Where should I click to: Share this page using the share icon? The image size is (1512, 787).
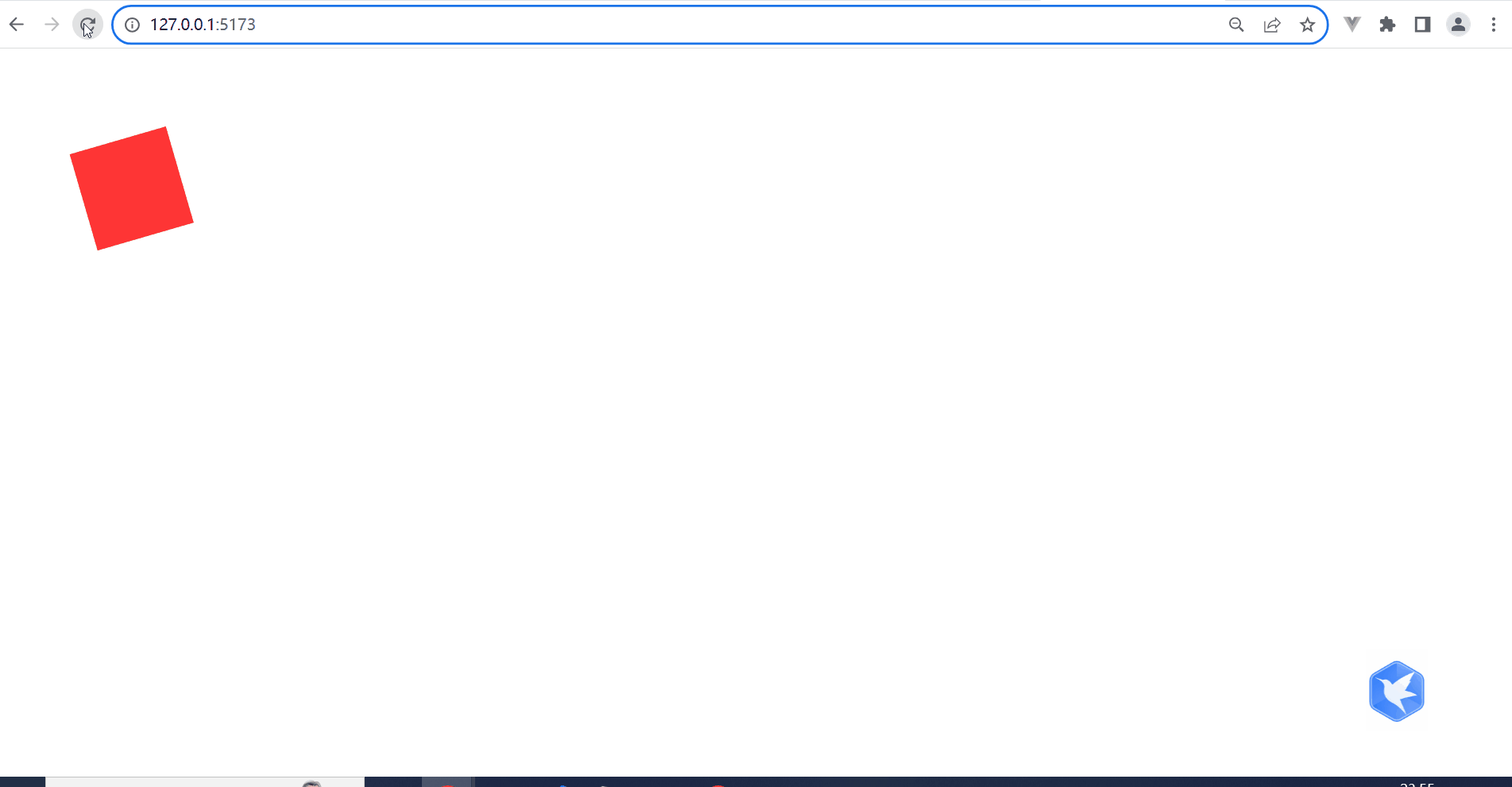1272,25
